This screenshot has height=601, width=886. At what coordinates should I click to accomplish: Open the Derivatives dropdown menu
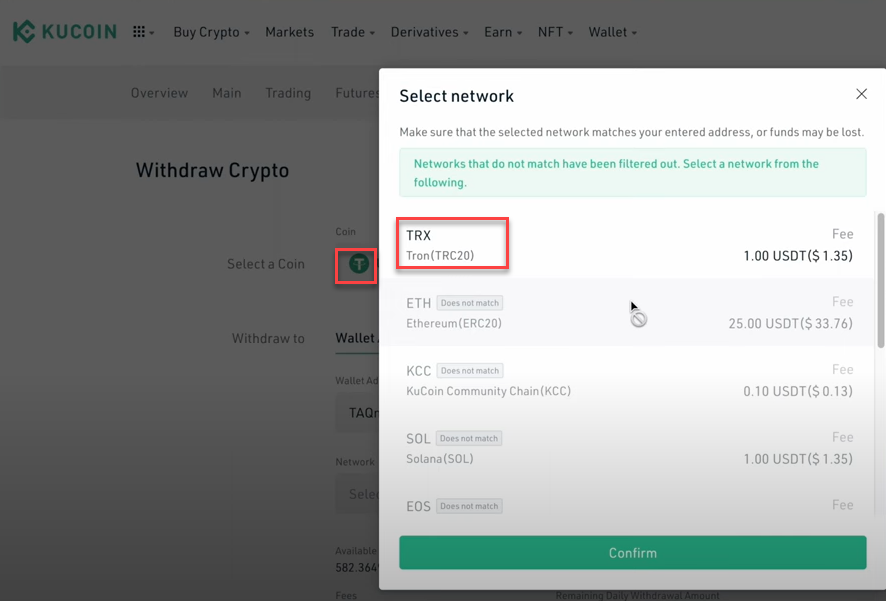(430, 32)
